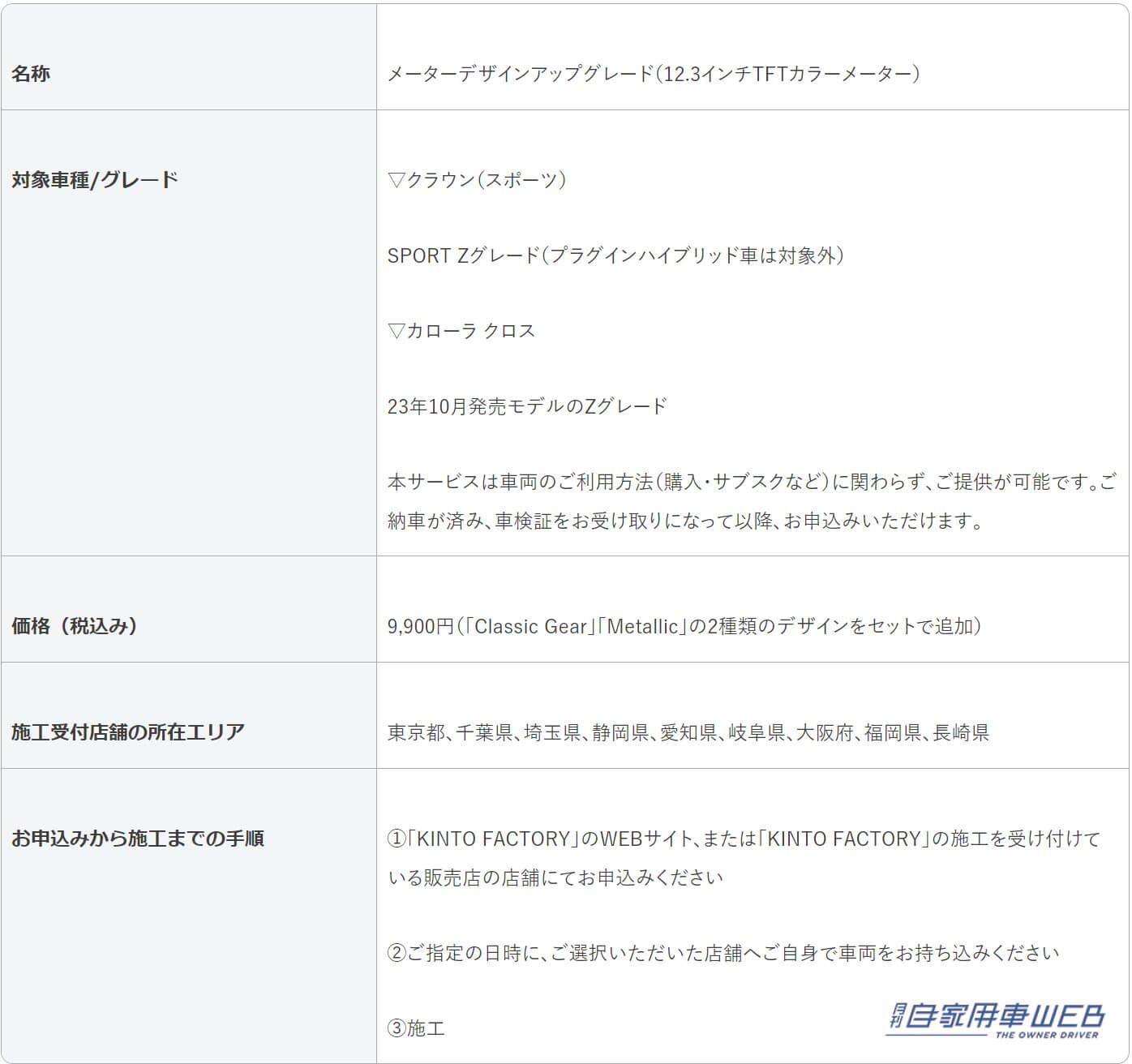This screenshot has height=1064, width=1132.
Task: Select the 施工受付店舗の所在エリア row header
Action: point(128,732)
